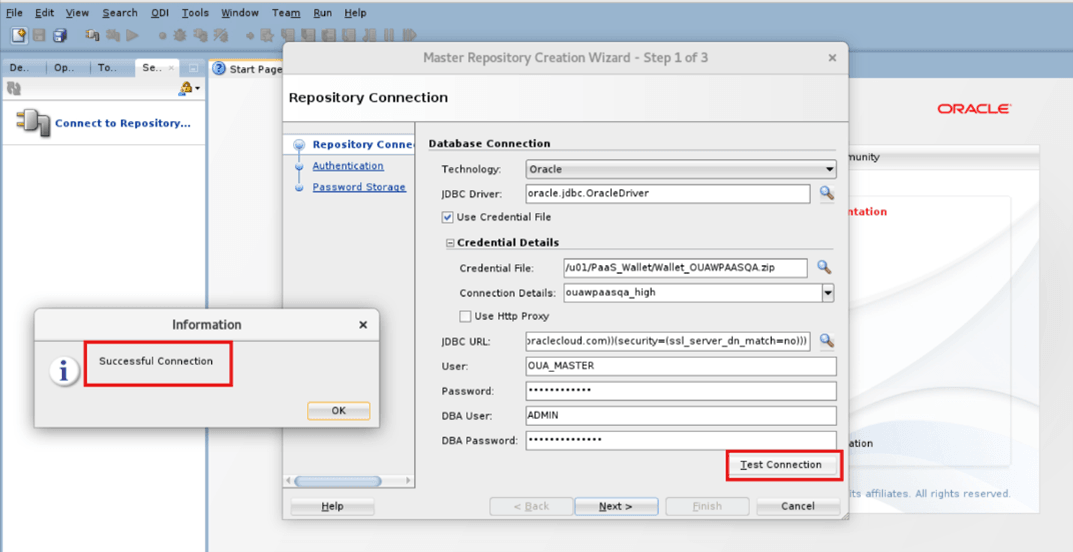The width and height of the screenshot is (1073, 552).
Task: Click the New toolbar icon
Action: point(19,34)
